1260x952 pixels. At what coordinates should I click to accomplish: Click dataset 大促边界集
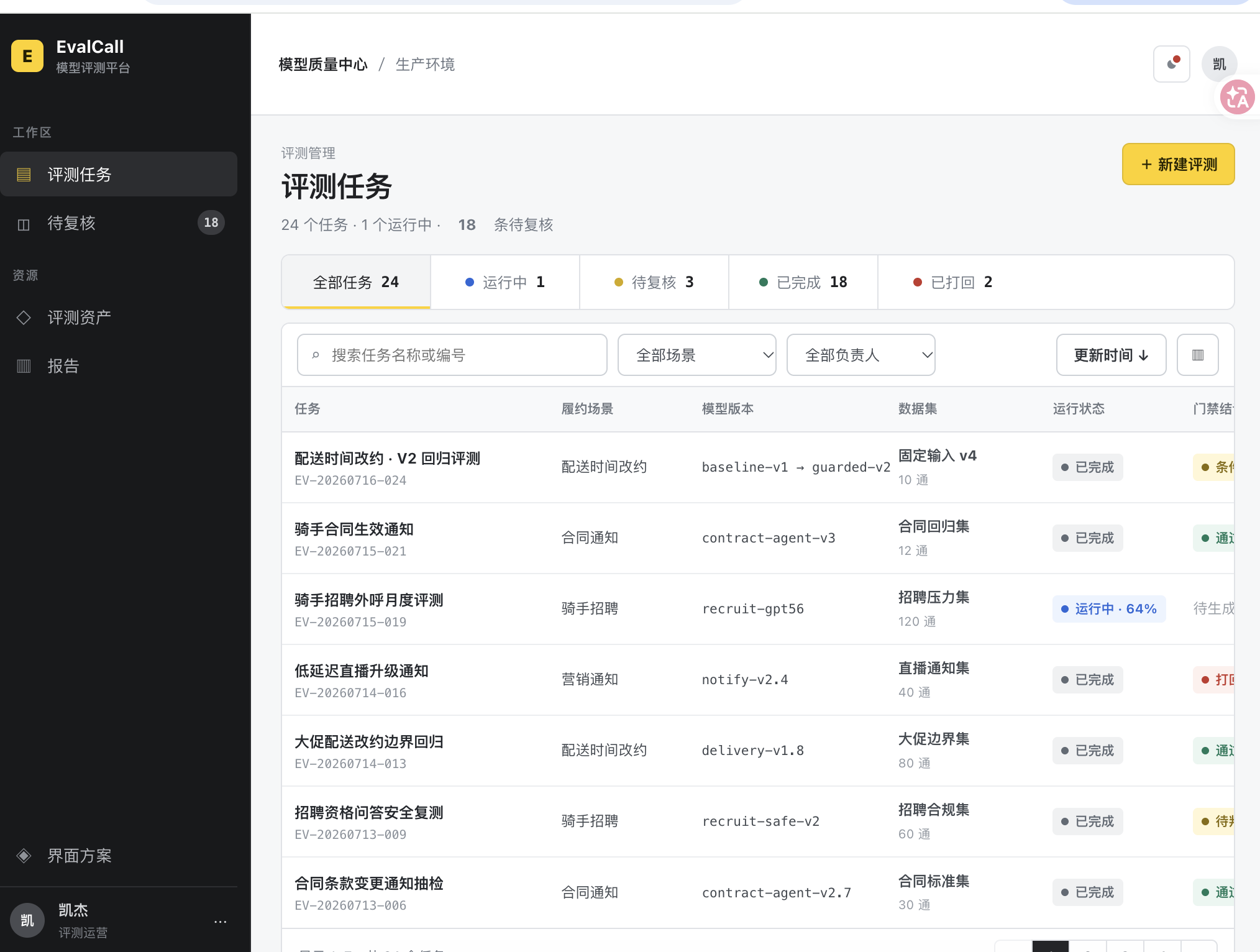pos(934,739)
